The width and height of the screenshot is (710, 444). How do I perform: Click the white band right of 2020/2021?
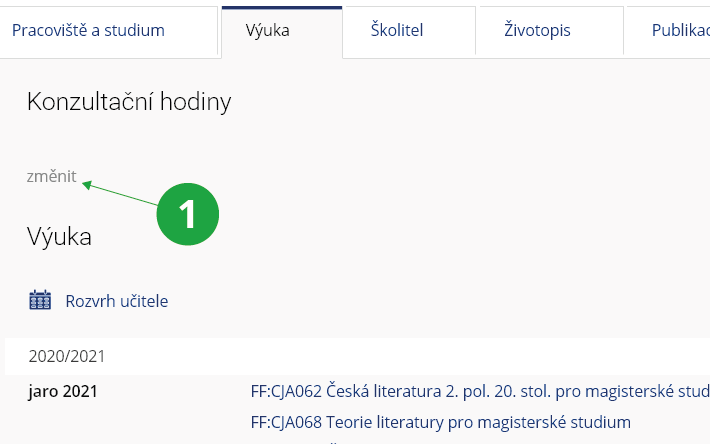click(x=400, y=356)
